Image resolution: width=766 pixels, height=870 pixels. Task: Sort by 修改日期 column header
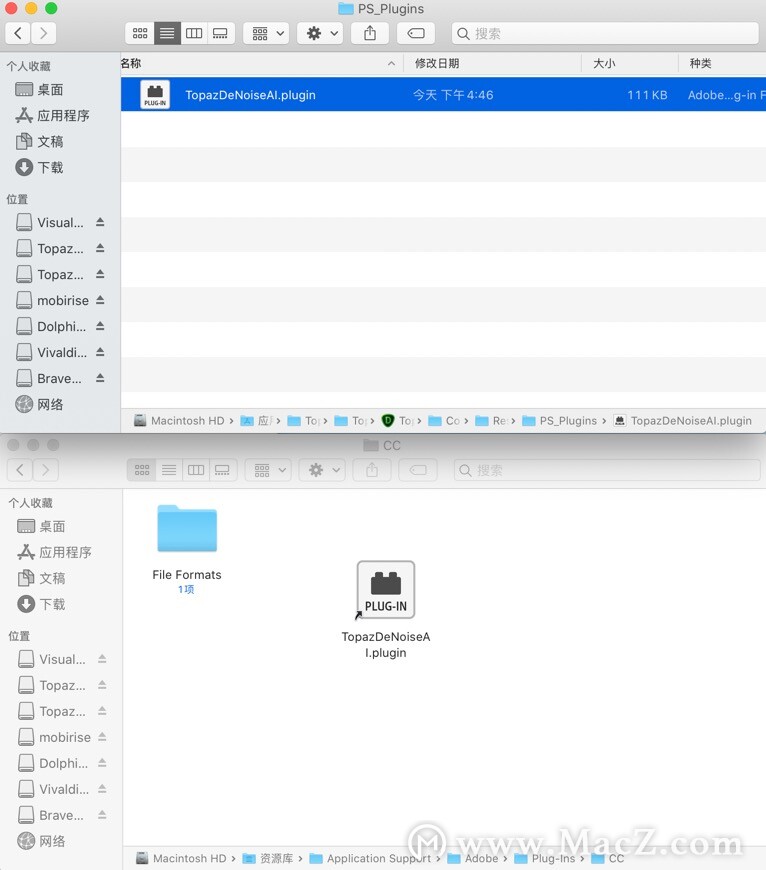493,63
